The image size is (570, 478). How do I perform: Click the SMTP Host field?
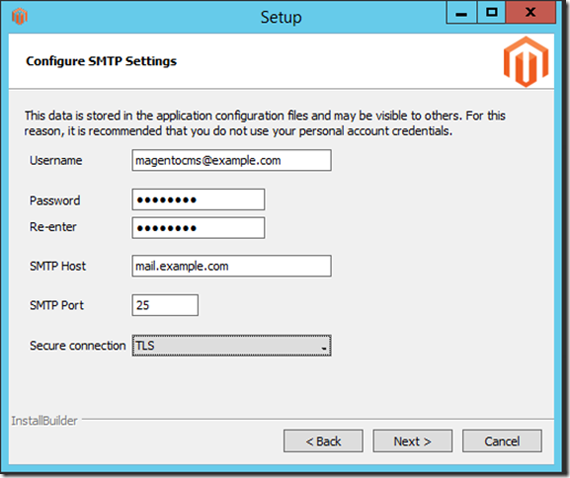[x=231, y=266]
